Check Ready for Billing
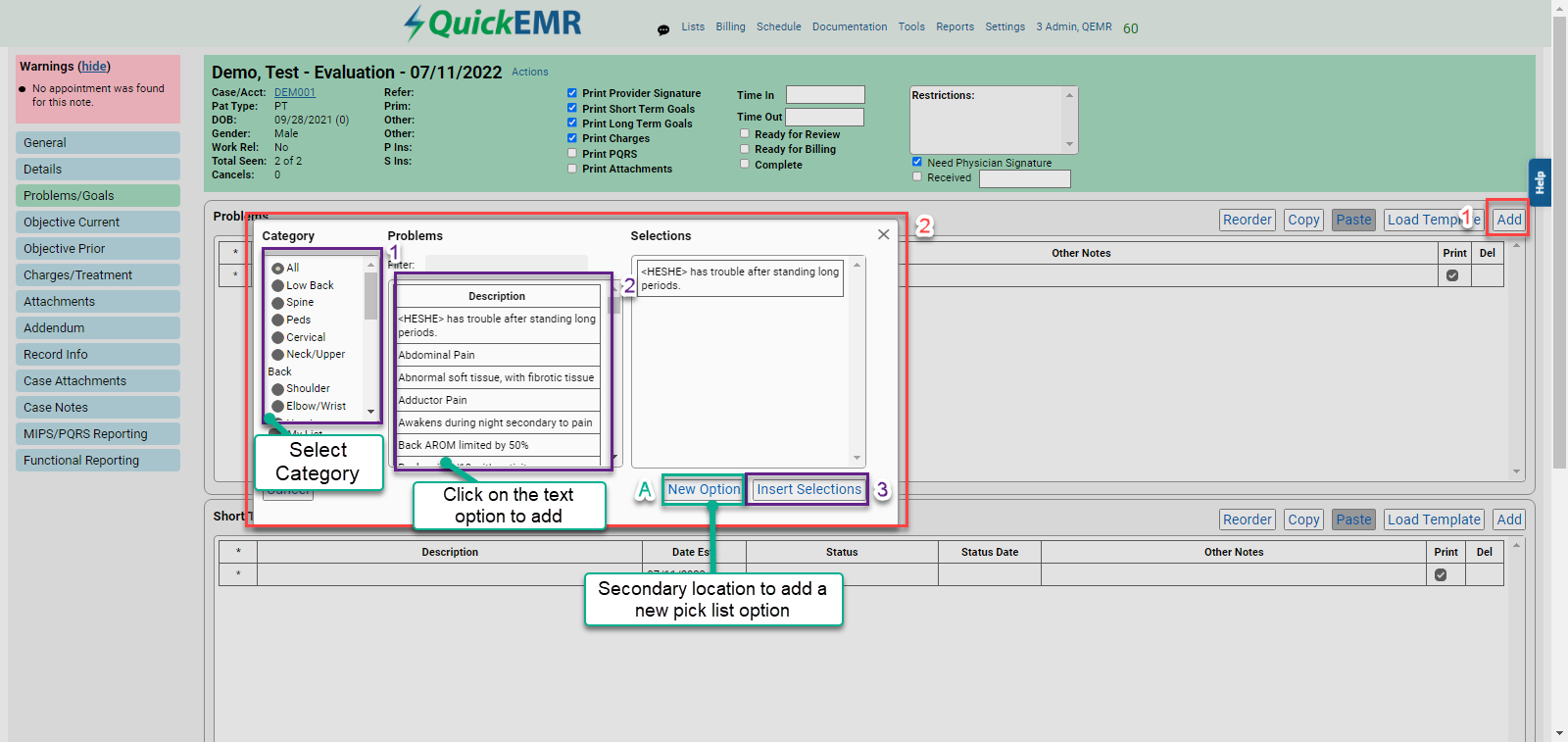The height and width of the screenshot is (742, 1568). (745, 149)
